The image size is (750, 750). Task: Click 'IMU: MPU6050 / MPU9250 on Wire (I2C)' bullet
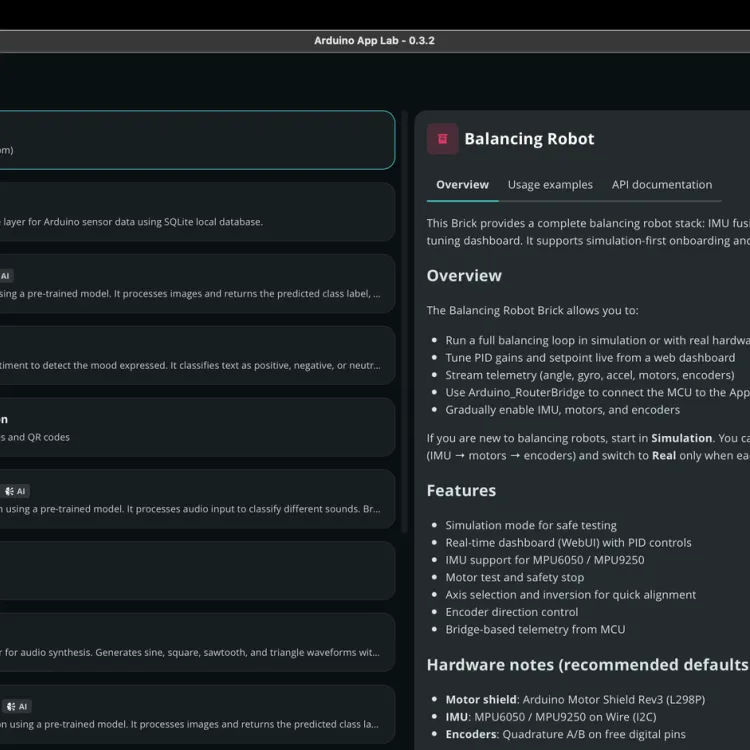(x=551, y=717)
